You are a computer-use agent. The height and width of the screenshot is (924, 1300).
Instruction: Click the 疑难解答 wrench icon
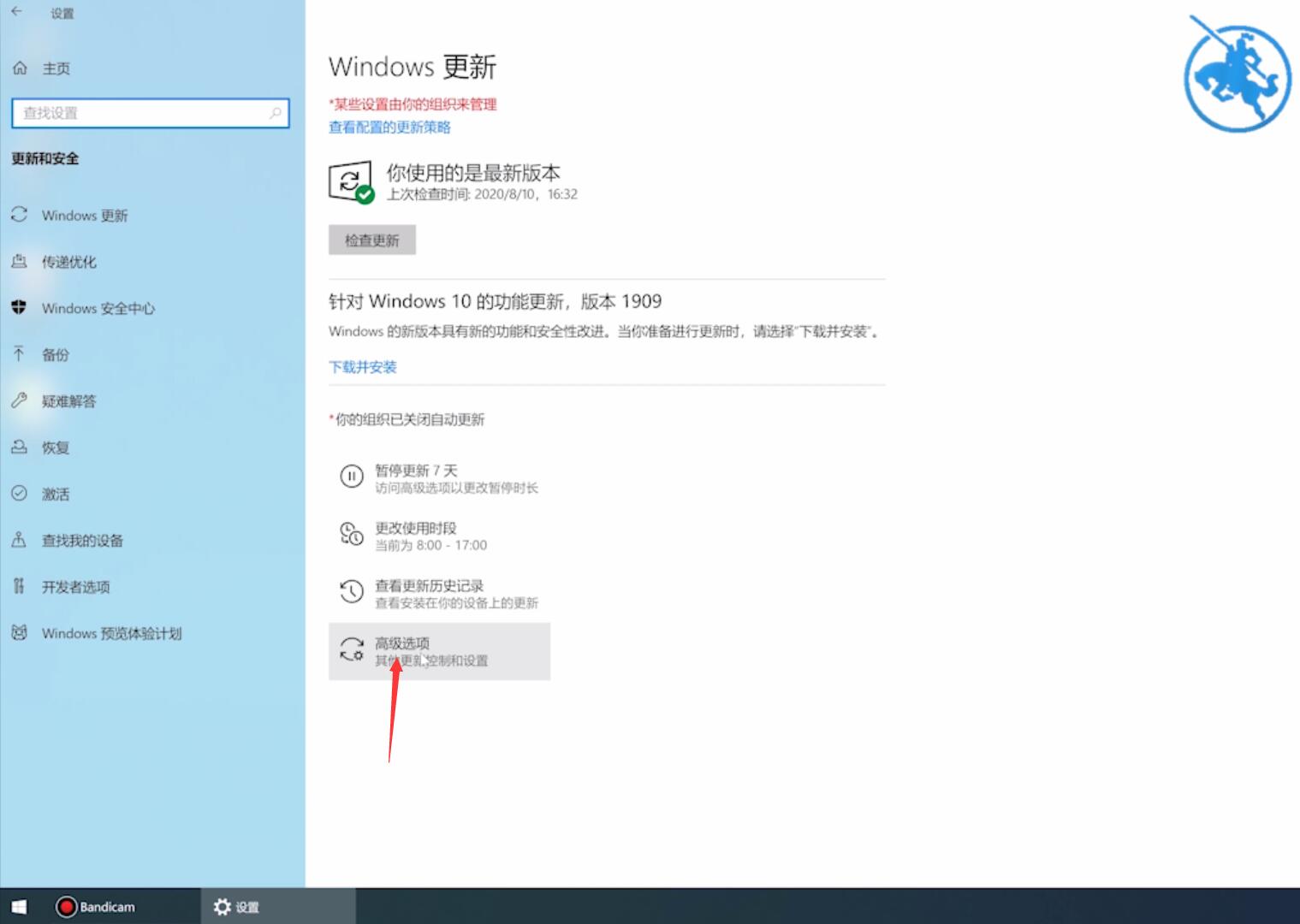point(19,400)
